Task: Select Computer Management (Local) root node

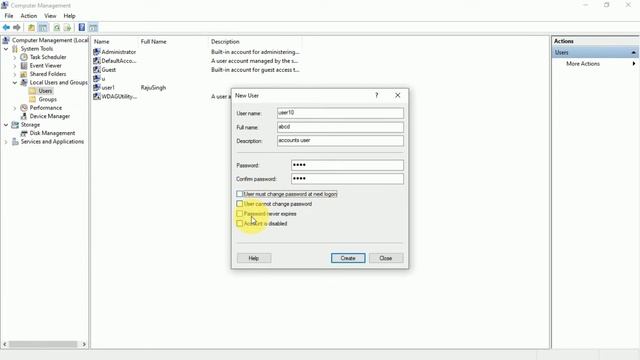Action: pos(50,40)
